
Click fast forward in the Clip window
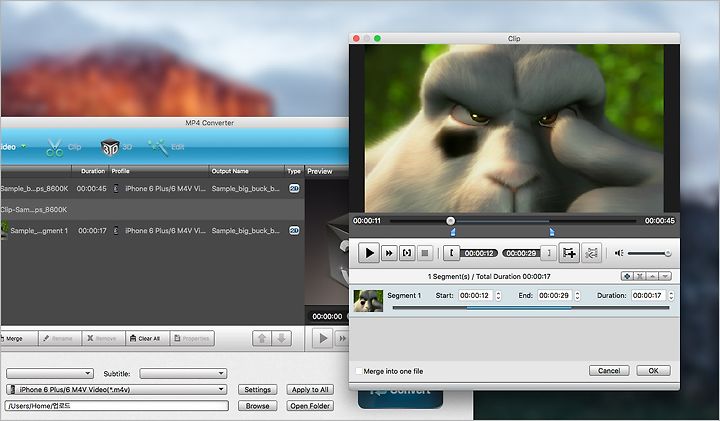(x=389, y=253)
